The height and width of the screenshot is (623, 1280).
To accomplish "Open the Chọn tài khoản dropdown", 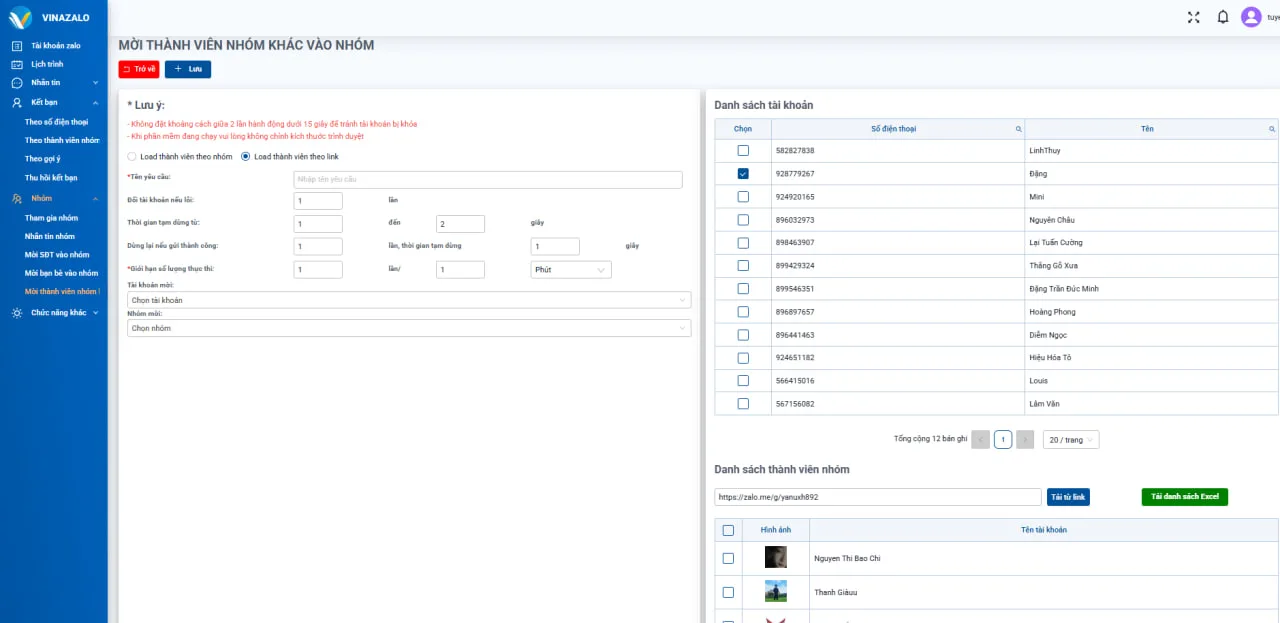I will tap(409, 300).
